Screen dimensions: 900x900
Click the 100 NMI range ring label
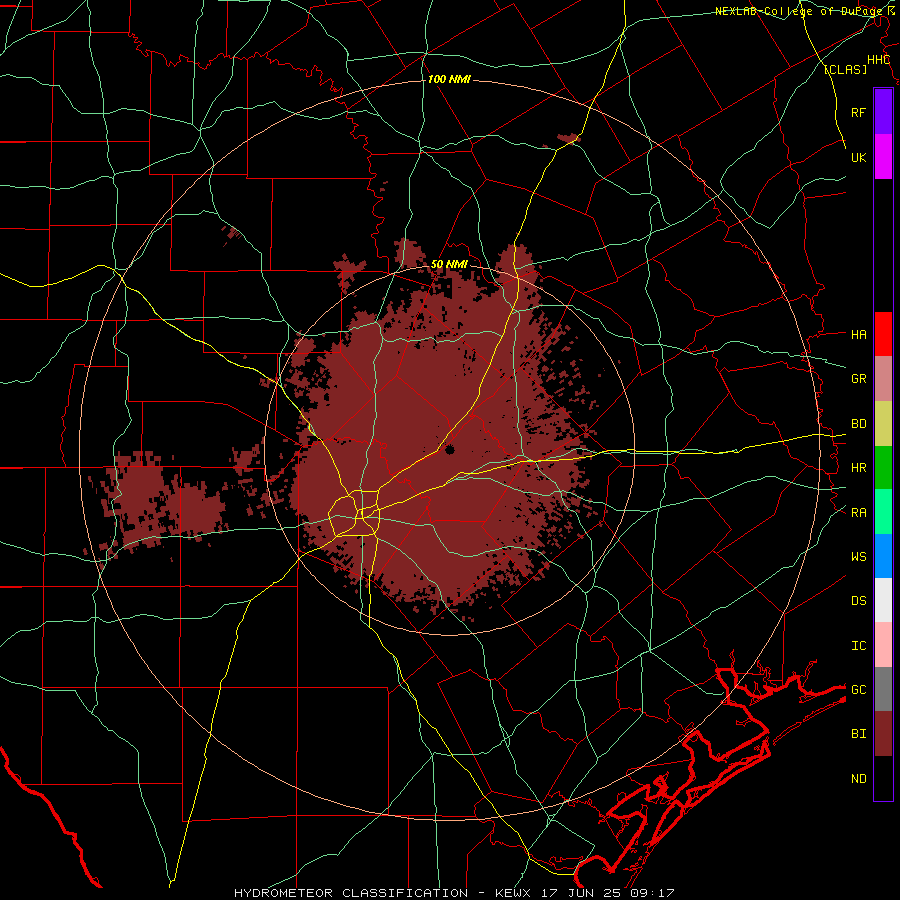pos(449,79)
